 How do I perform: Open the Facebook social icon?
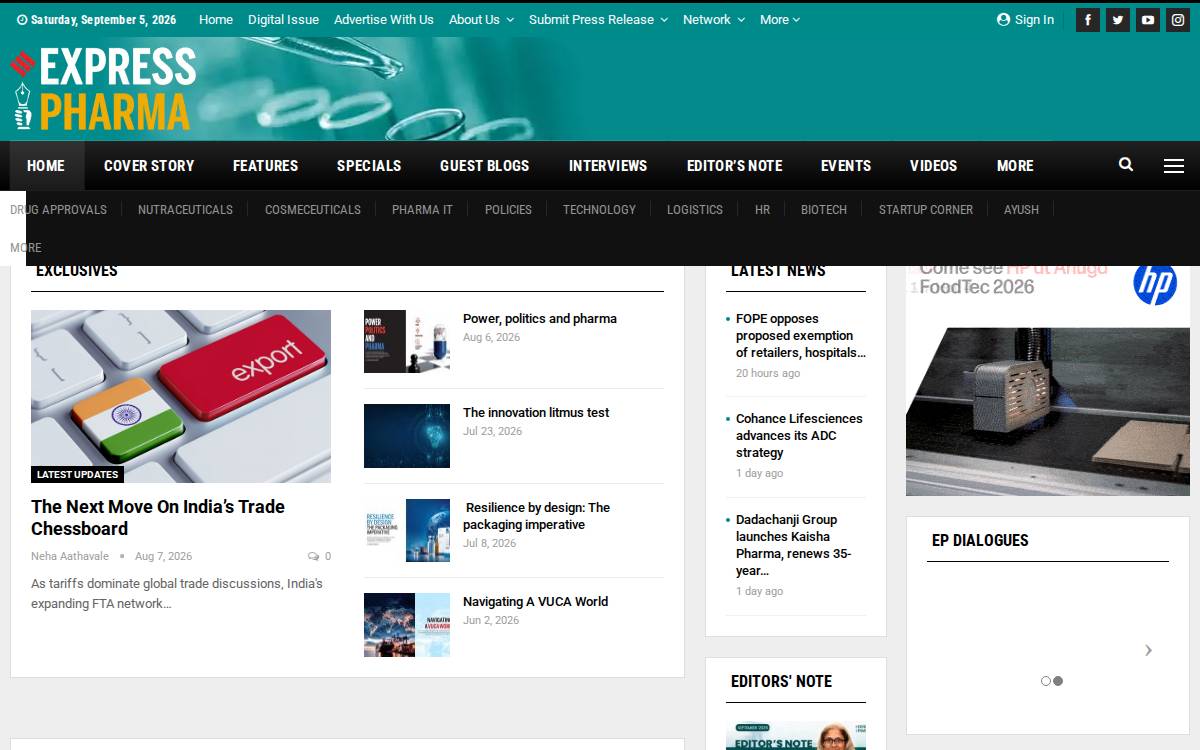coord(1087,20)
